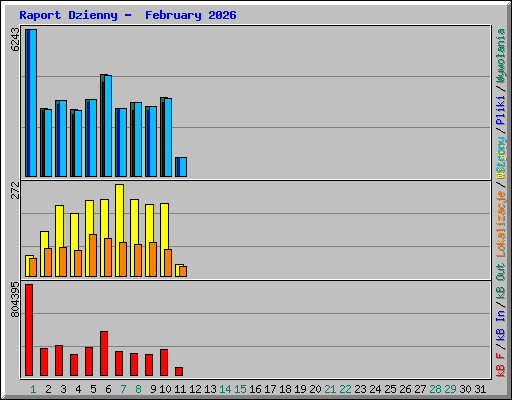
Task: Click the 'kB In' legend label
Action: tap(501, 326)
